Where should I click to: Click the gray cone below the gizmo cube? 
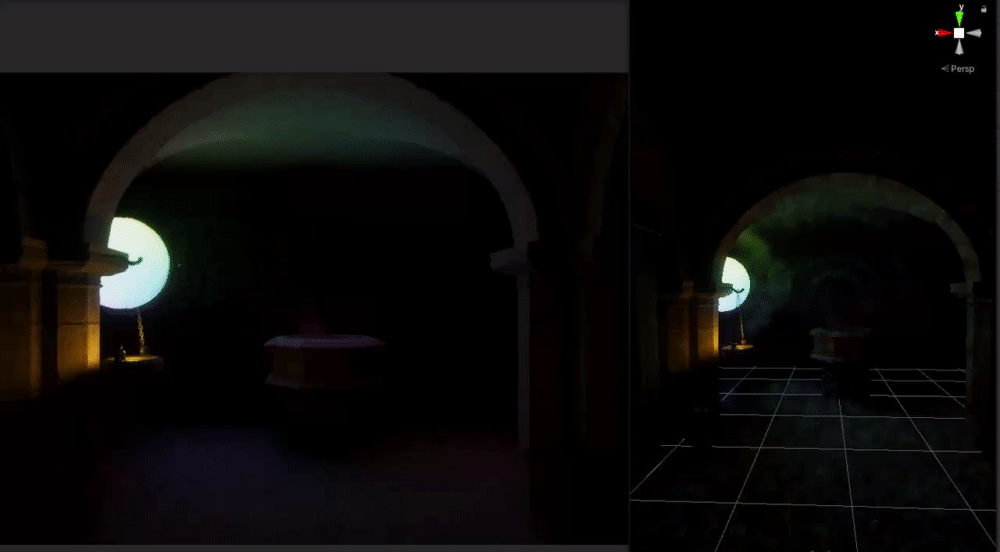click(959, 47)
